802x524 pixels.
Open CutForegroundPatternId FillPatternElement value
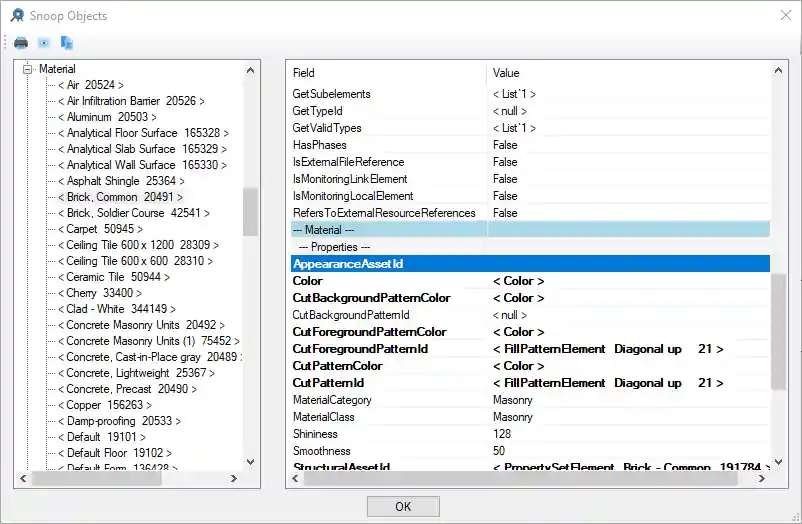click(x=607, y=349)
